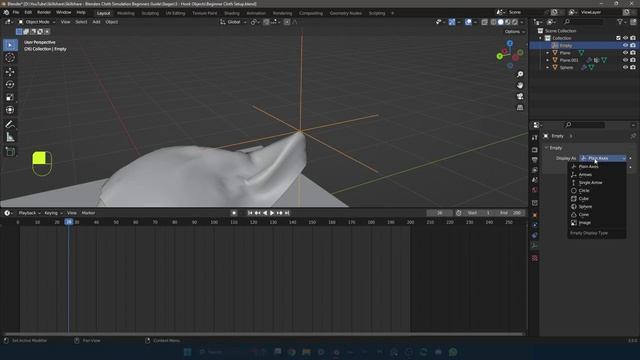Hide the Sphere object in viewport

[625, 67]
